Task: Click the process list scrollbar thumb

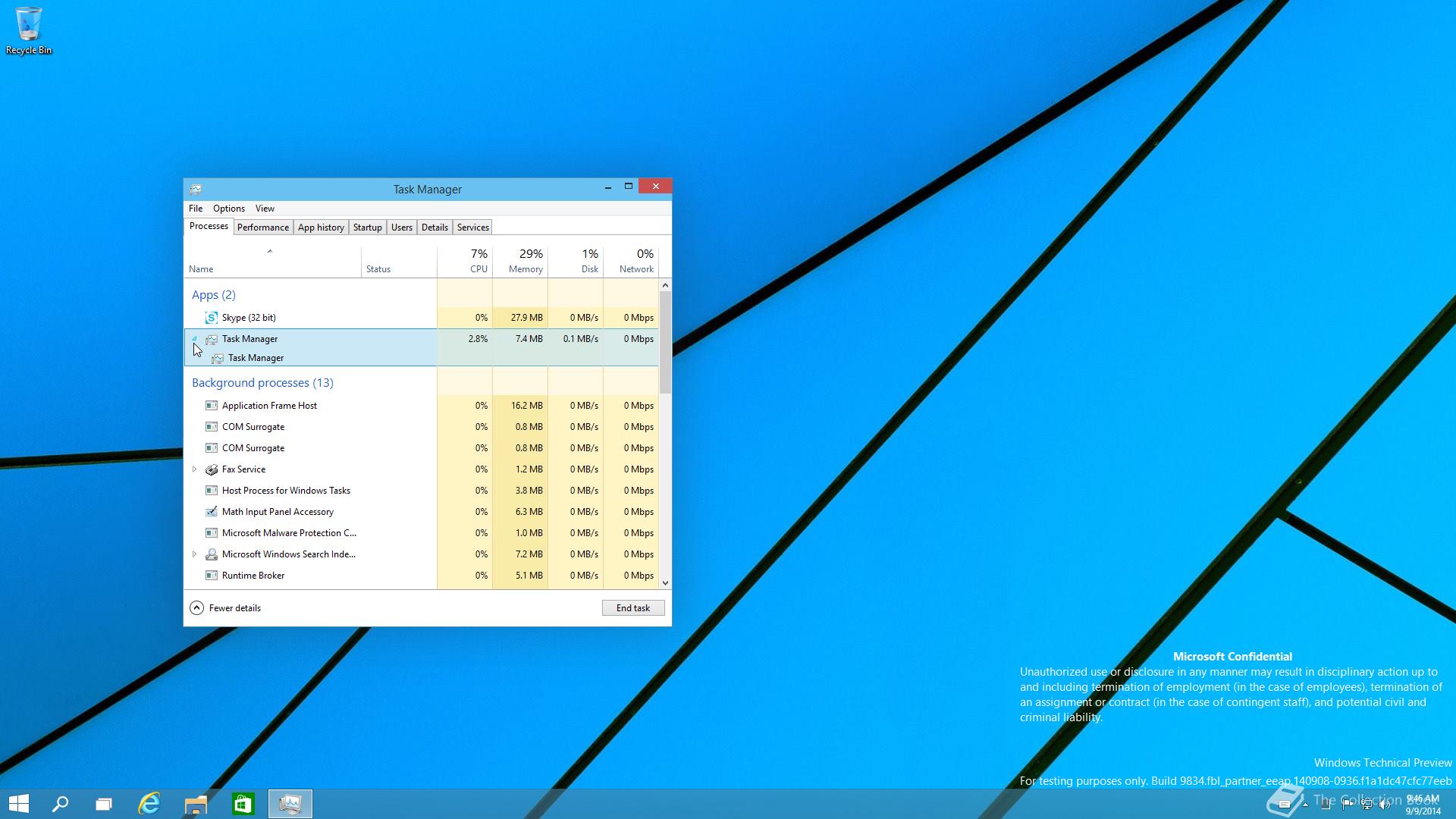Action: click(665, 343)
